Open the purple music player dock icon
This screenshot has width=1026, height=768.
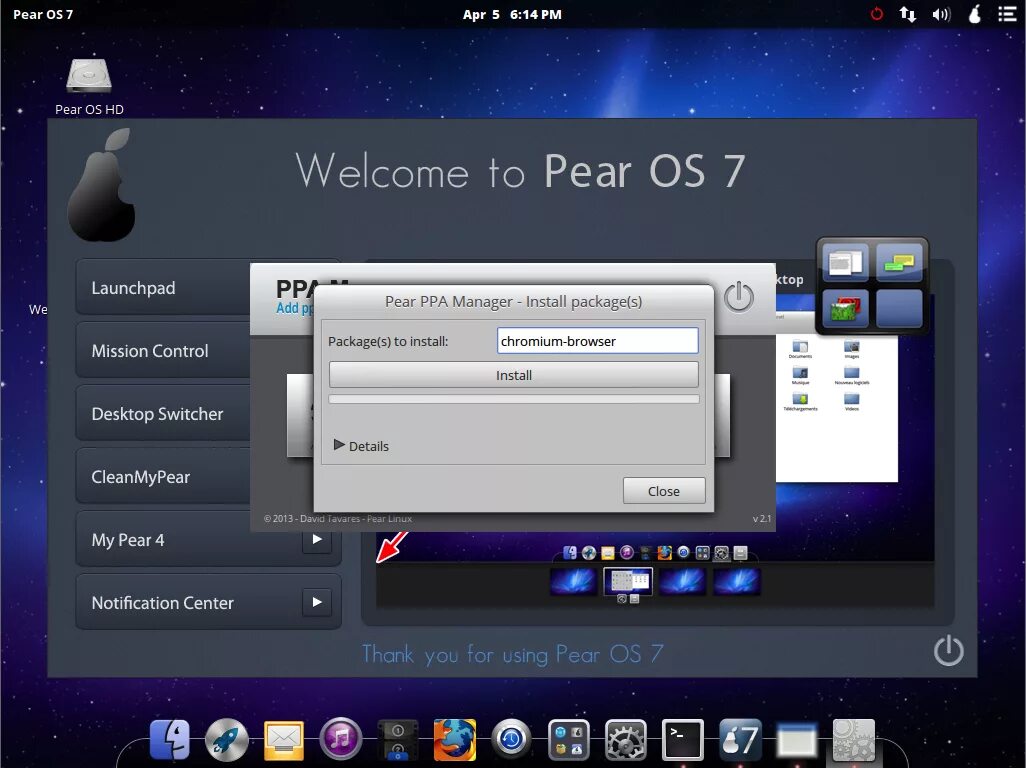[340, 739]
